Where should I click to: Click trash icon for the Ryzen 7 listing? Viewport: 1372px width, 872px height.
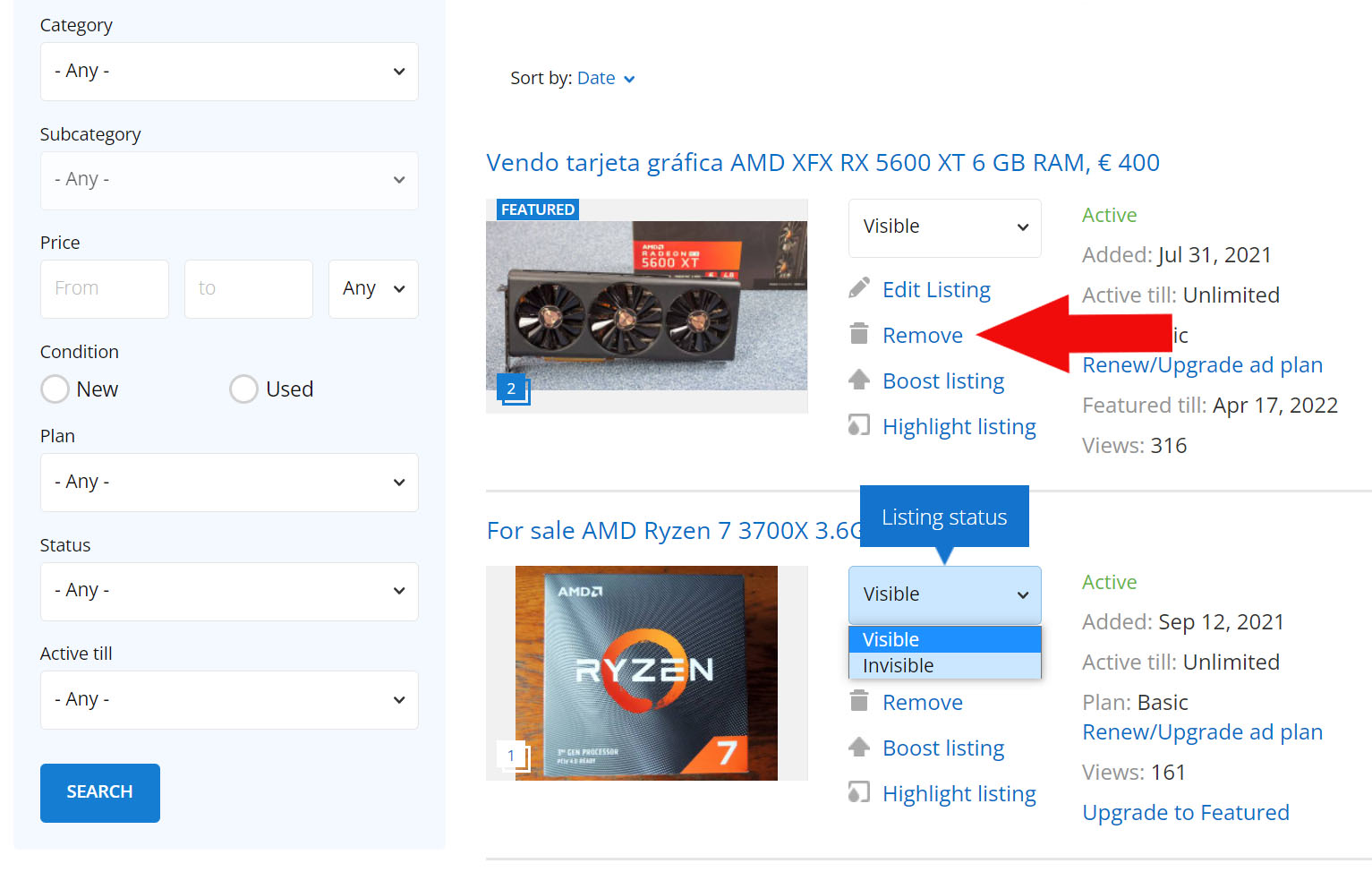858,701
